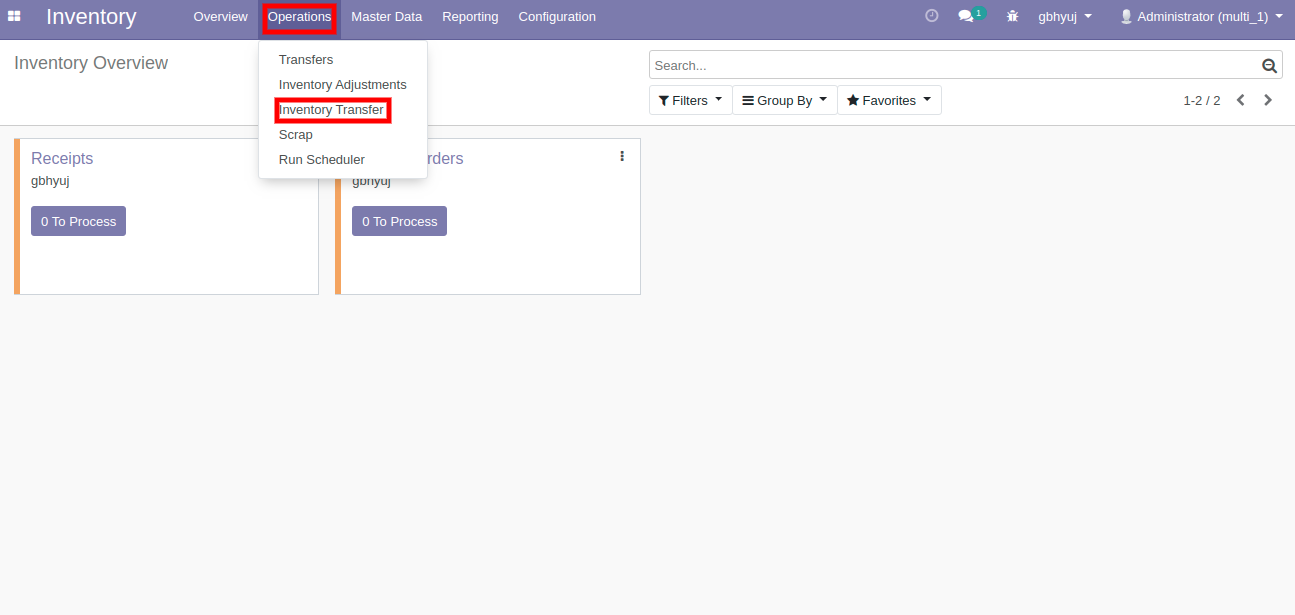The width and height of the screenshot is (1295, 615).
Task: Click into the Search input field
Action: tap(950, 66)
